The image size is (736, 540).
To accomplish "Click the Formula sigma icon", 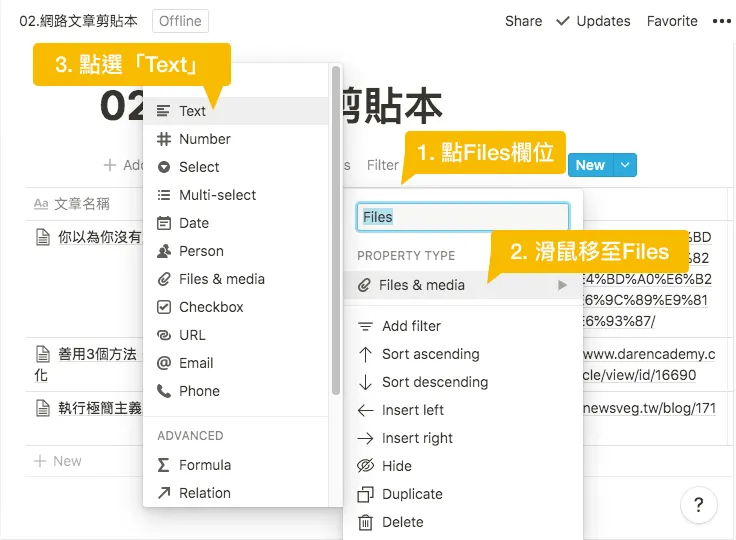I will pos(163,465).
